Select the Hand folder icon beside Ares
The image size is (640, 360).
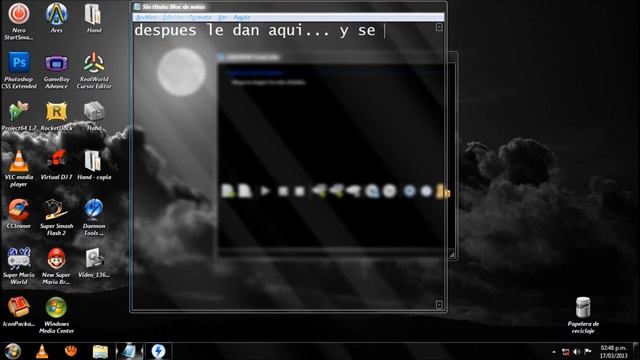click(x=94, y=18)
